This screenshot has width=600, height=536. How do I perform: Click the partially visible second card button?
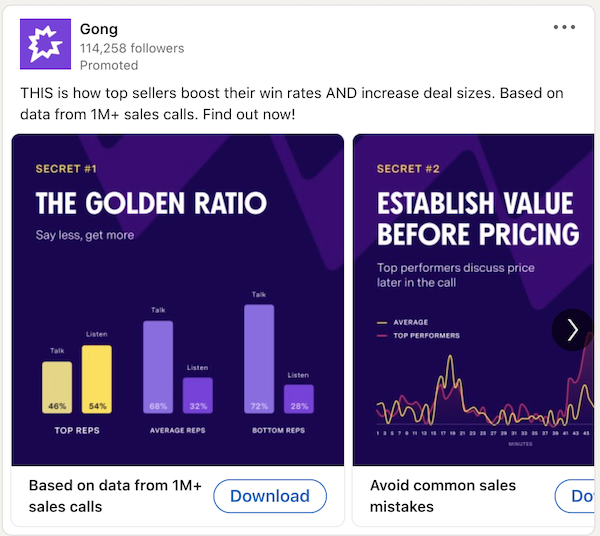coord(574,496)
